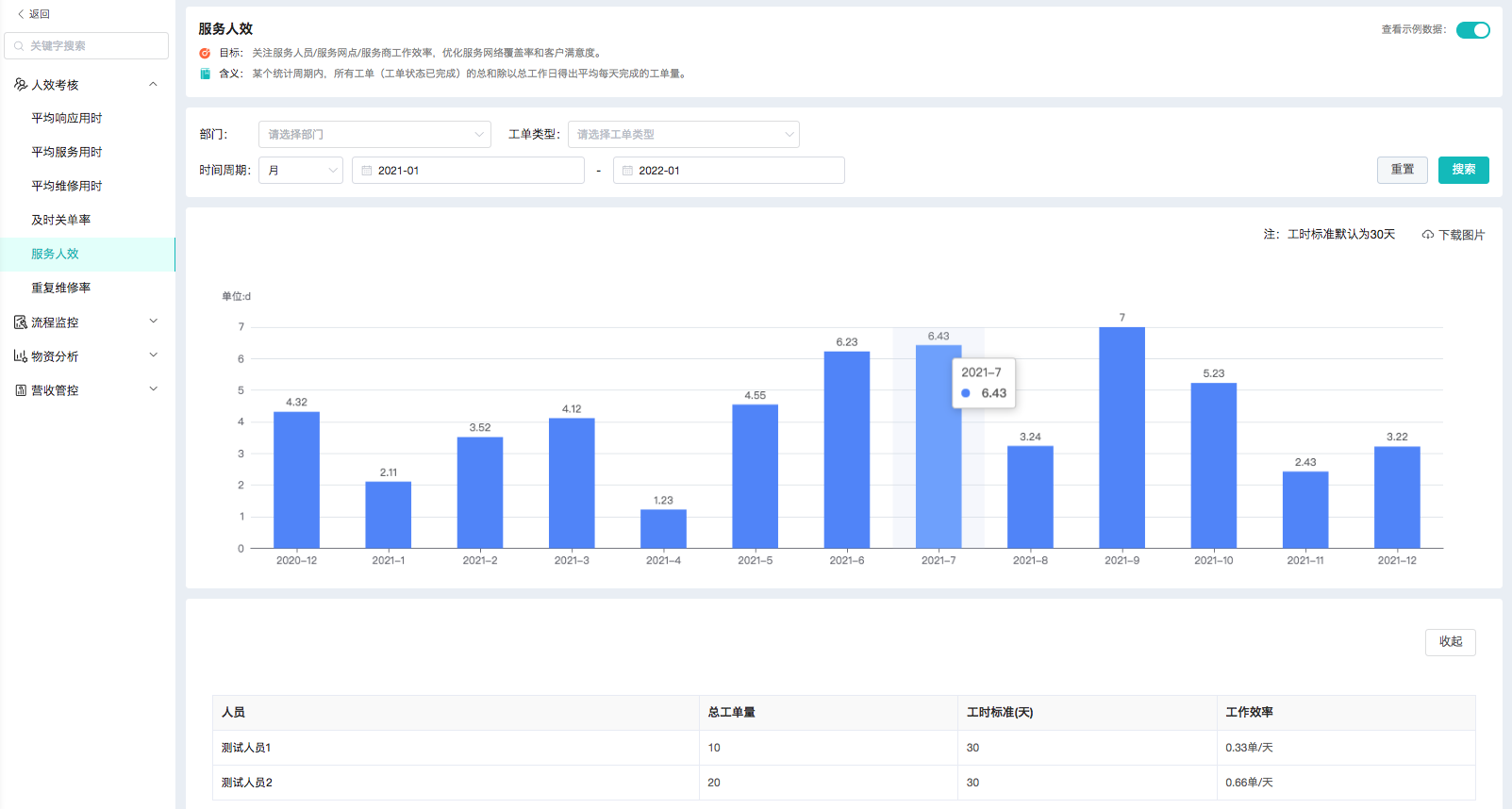Click the 0.66单/天 efficiency cell
1512x809 pixels.
click(x=1346, y=783)
